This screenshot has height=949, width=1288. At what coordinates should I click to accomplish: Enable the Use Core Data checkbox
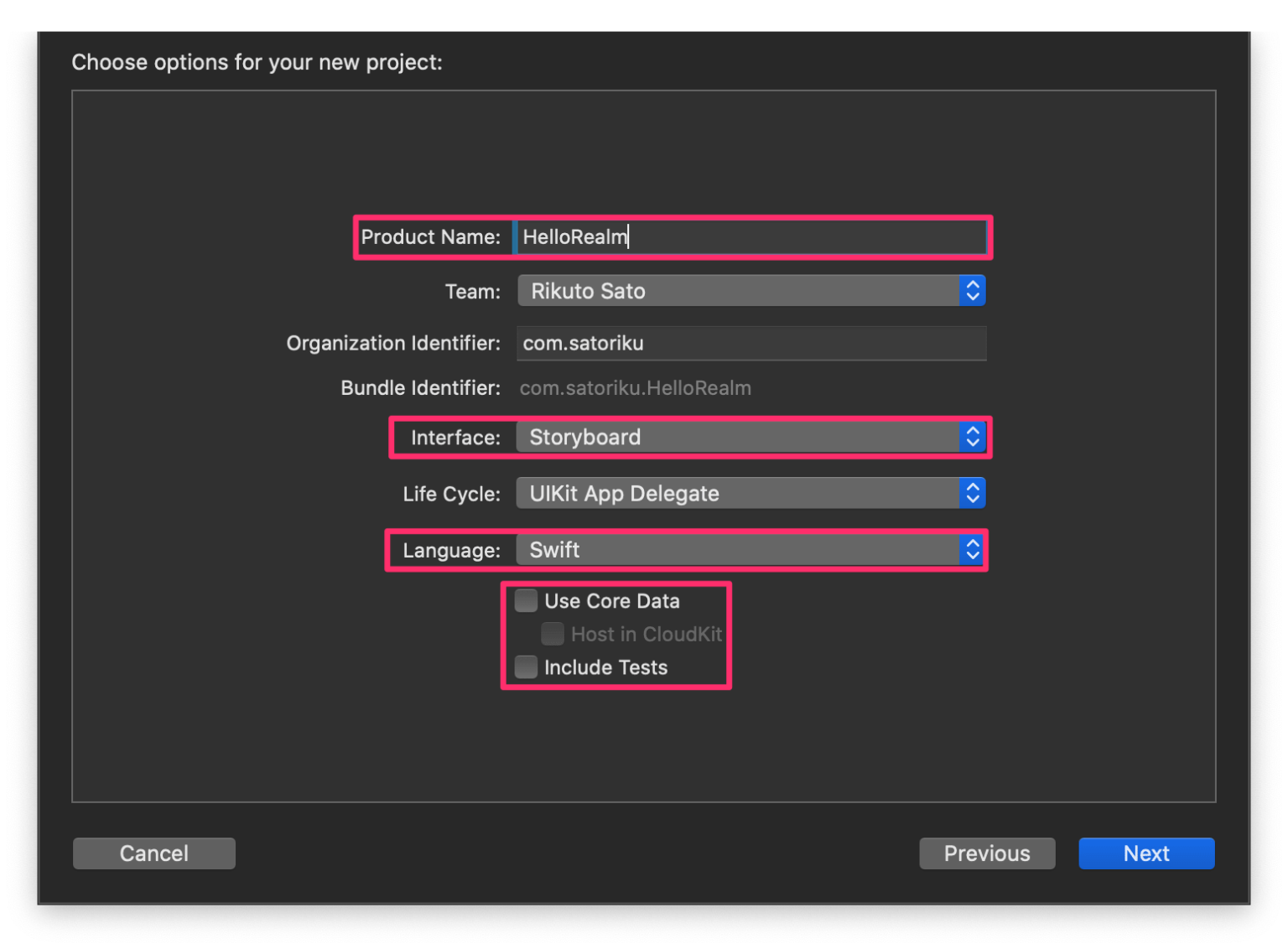click(x=526, y=600)
